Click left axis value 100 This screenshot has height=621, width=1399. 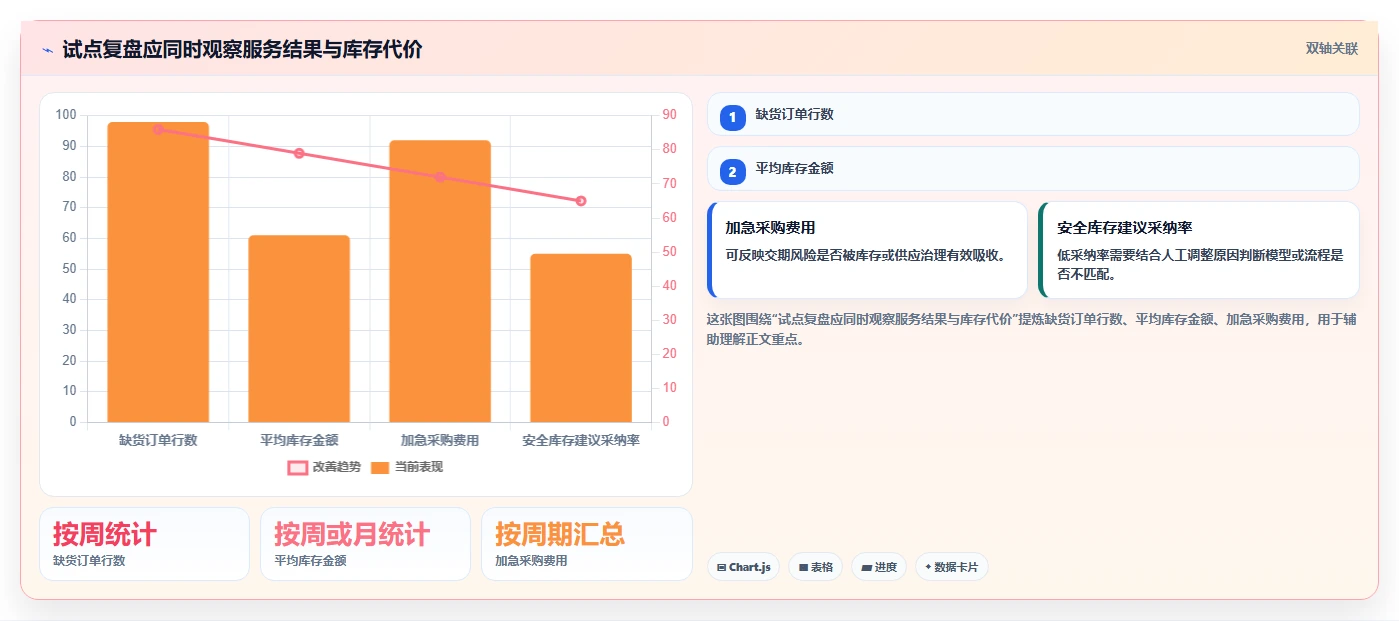tap(66, 115)
